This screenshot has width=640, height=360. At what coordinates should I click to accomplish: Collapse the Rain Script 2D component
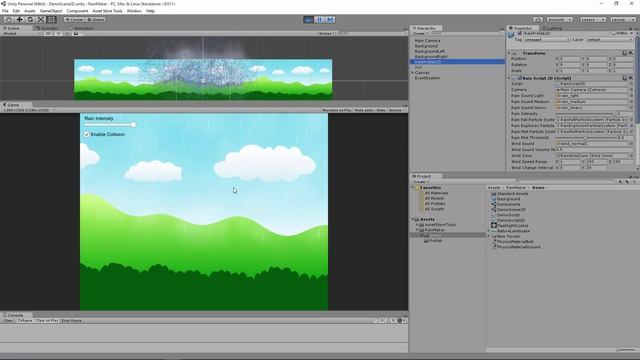tap(509, 78)
